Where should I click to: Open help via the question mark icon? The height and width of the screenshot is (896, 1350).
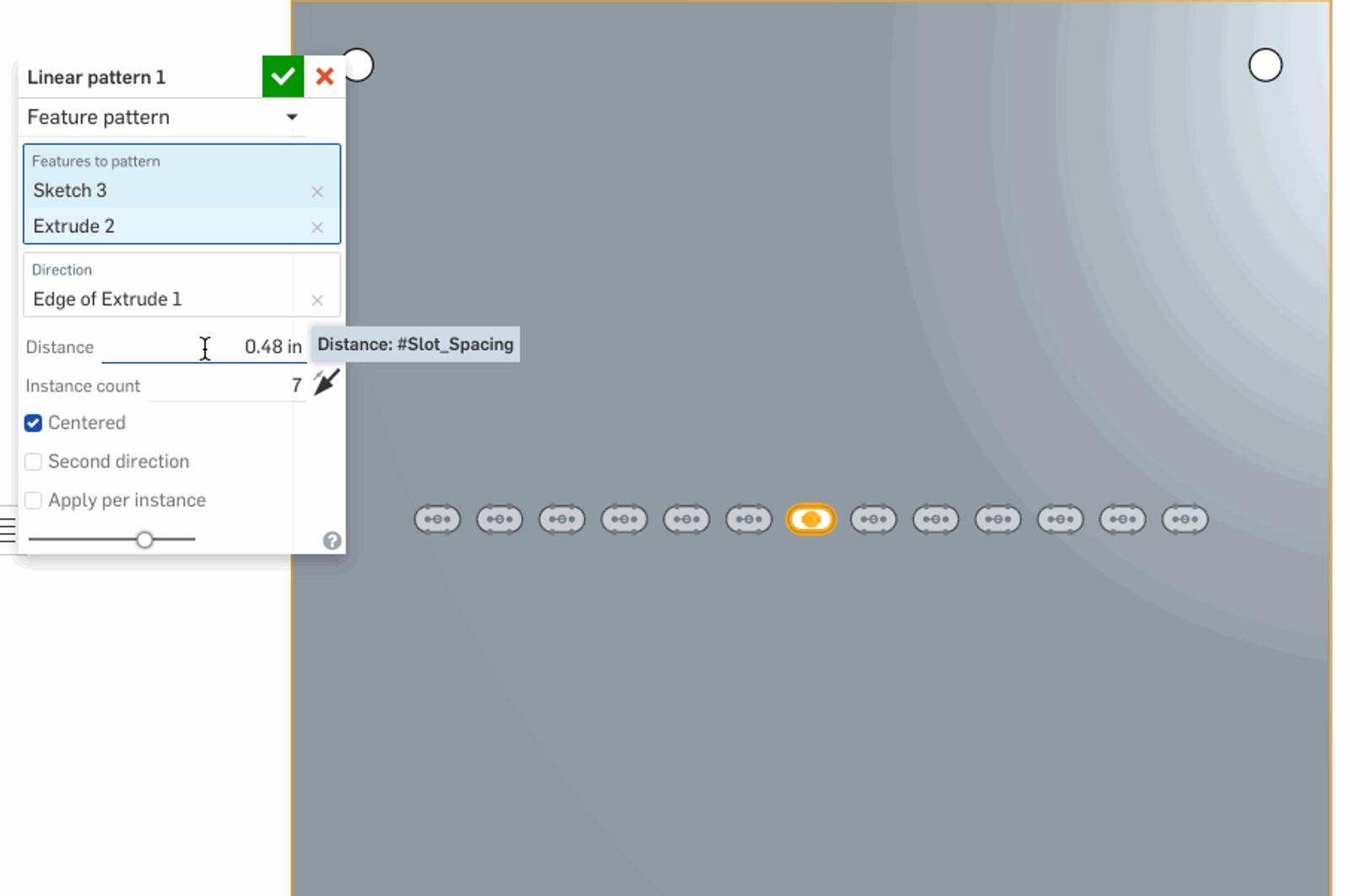coord(332,541)
